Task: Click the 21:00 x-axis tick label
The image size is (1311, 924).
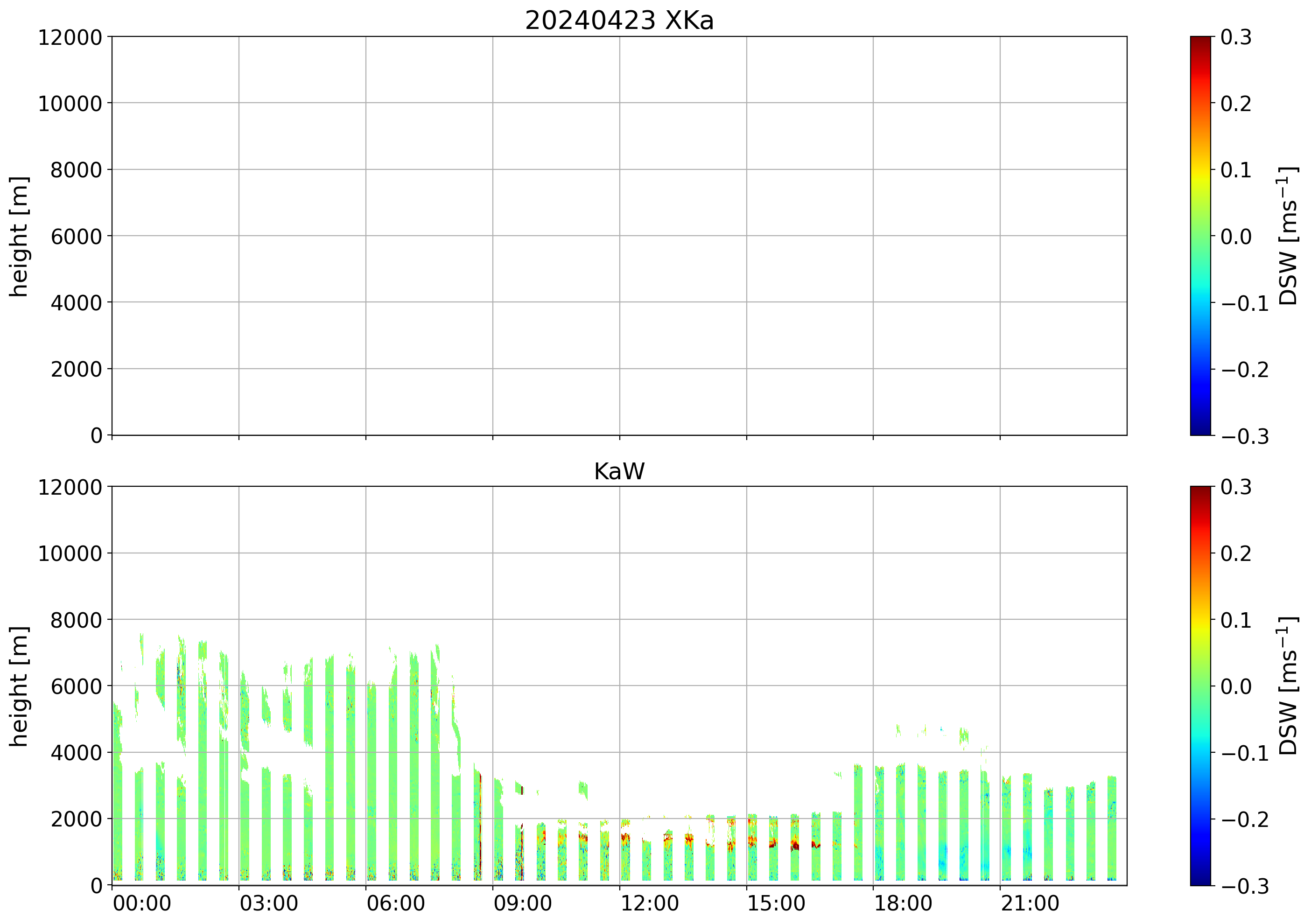Action: click(x=1030, y=904)
